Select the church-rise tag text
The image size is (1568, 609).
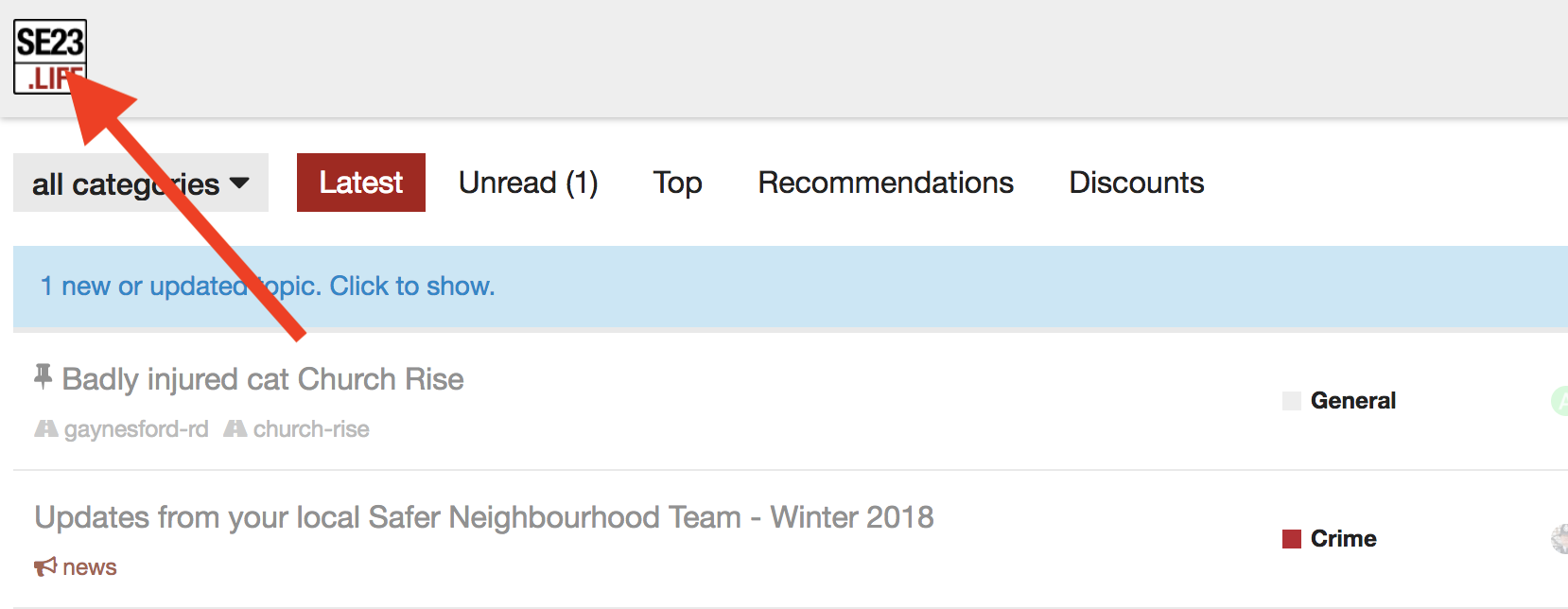[311, 429]
